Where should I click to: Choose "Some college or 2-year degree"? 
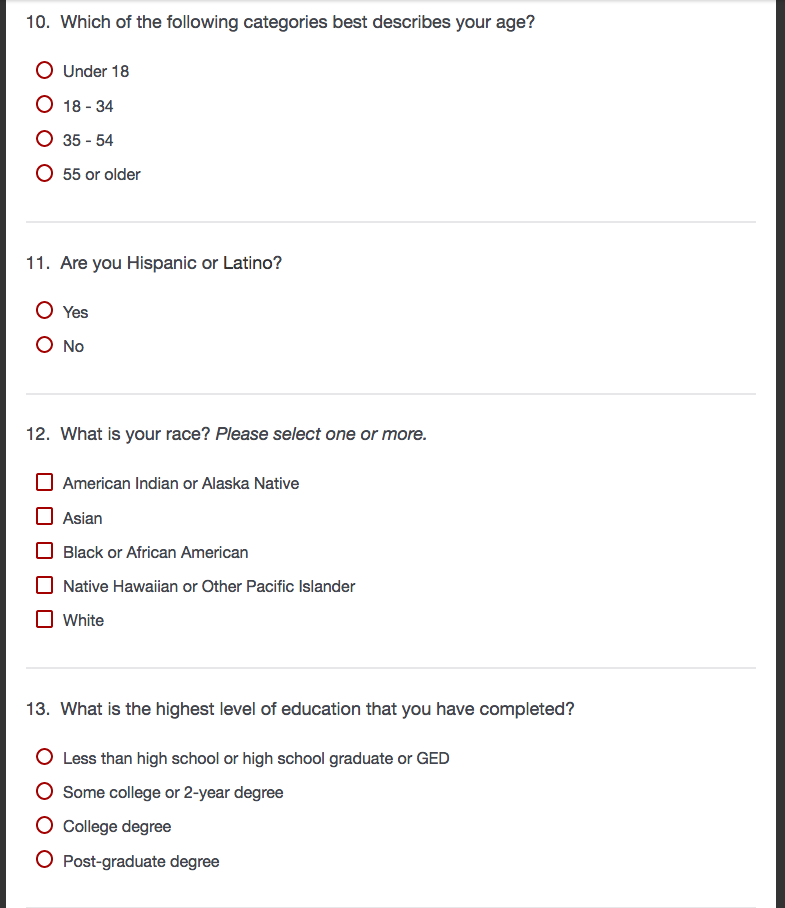pyautogui.click(x=44, y=792)
